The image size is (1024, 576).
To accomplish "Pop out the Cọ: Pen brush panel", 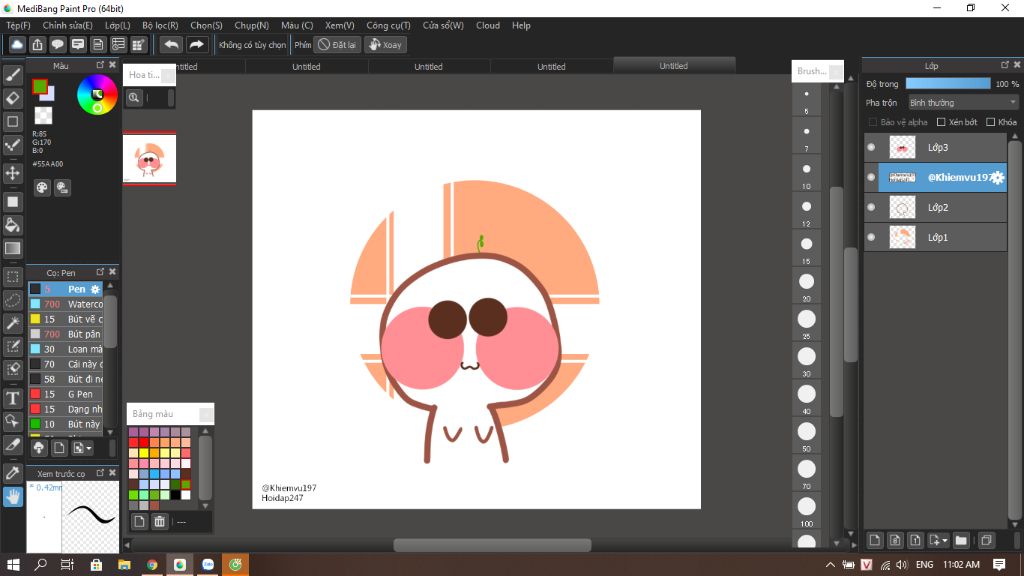I will click(100, 272).
